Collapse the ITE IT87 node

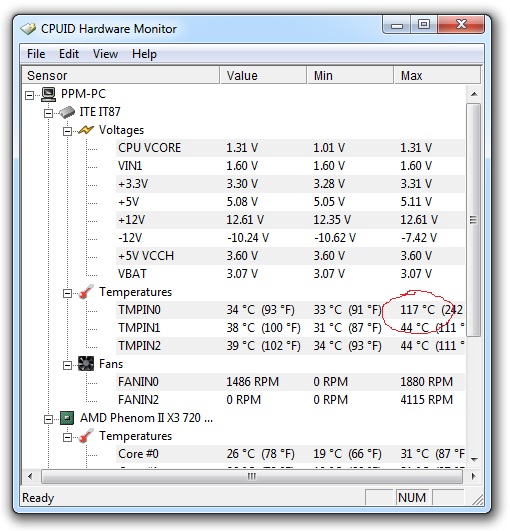tap(48, 113)
